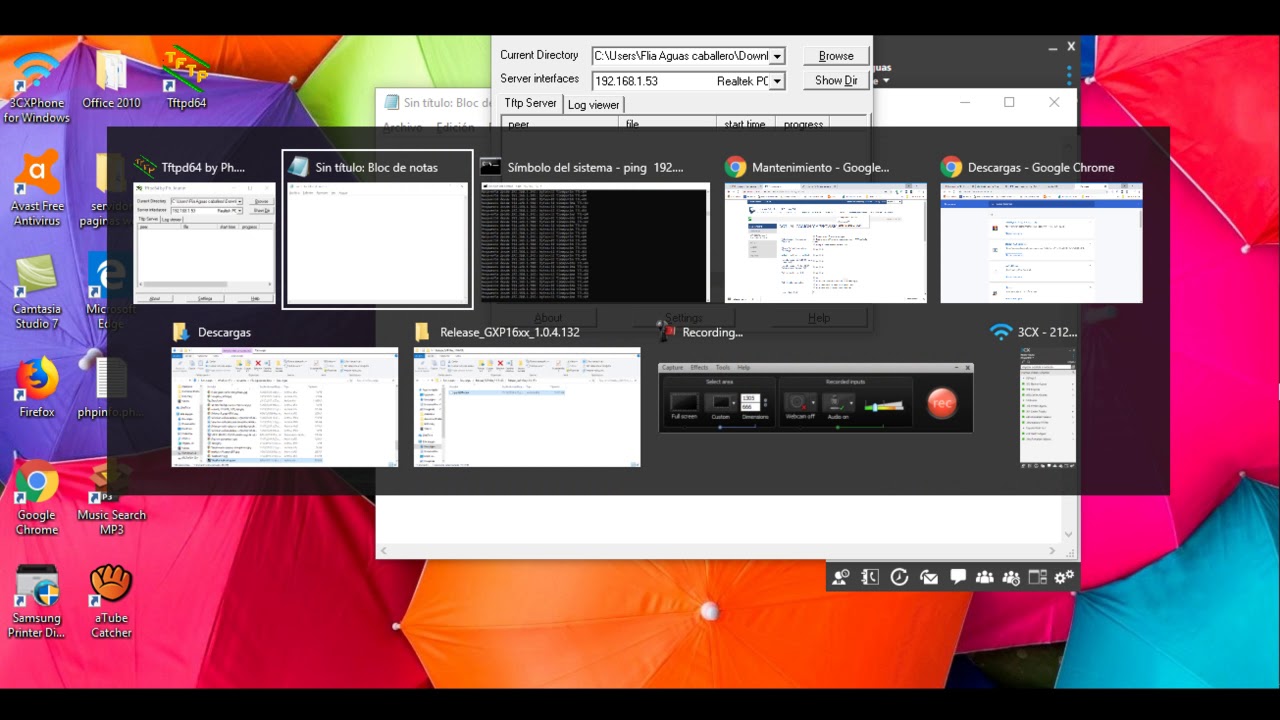Launch Google Chrome from the desktop
1280x720 pixels.
pos(37,501)
